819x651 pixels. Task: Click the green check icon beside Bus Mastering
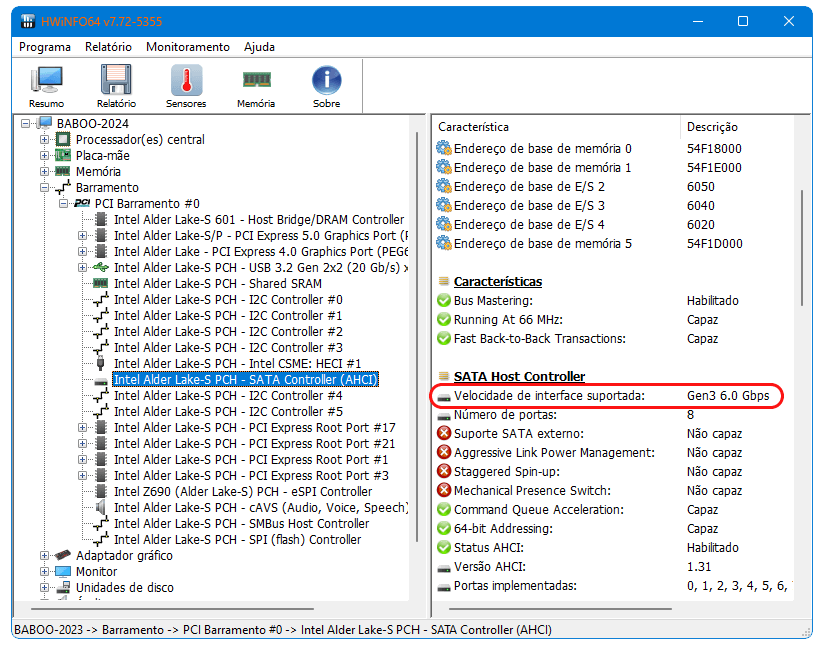point(444,300)
